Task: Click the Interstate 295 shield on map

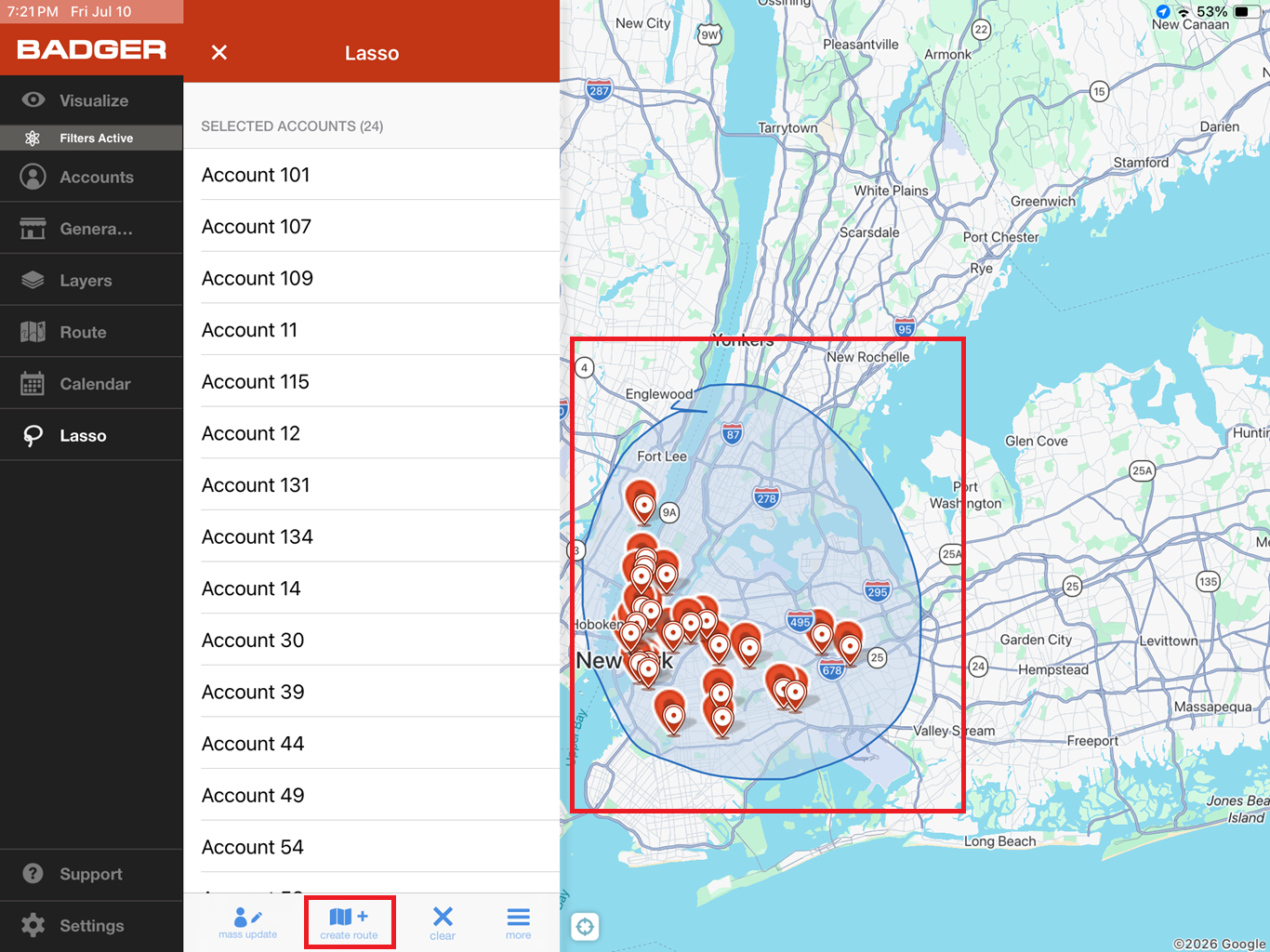Action: pos(878,591)
